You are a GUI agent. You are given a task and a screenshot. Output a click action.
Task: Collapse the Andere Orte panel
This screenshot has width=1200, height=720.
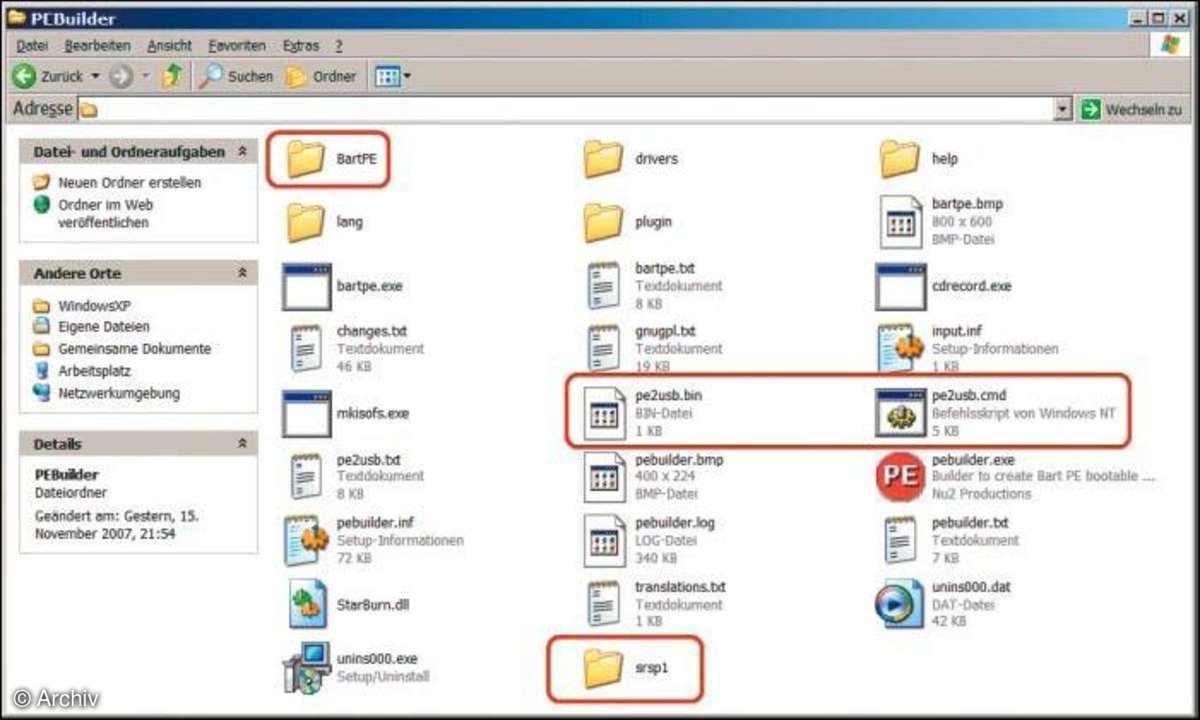242,273
